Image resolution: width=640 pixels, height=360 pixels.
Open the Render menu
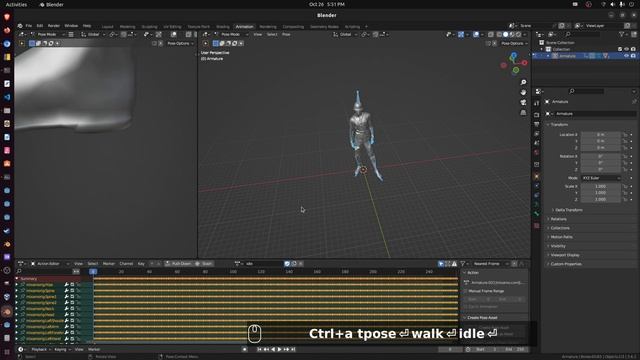tap(54, 26)
